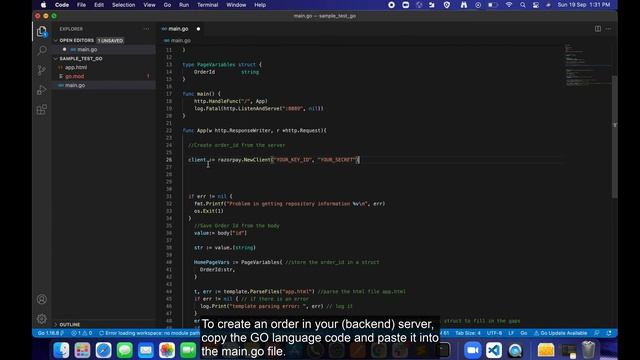
Task: Open Trash from the Dock
Action: 588,349
